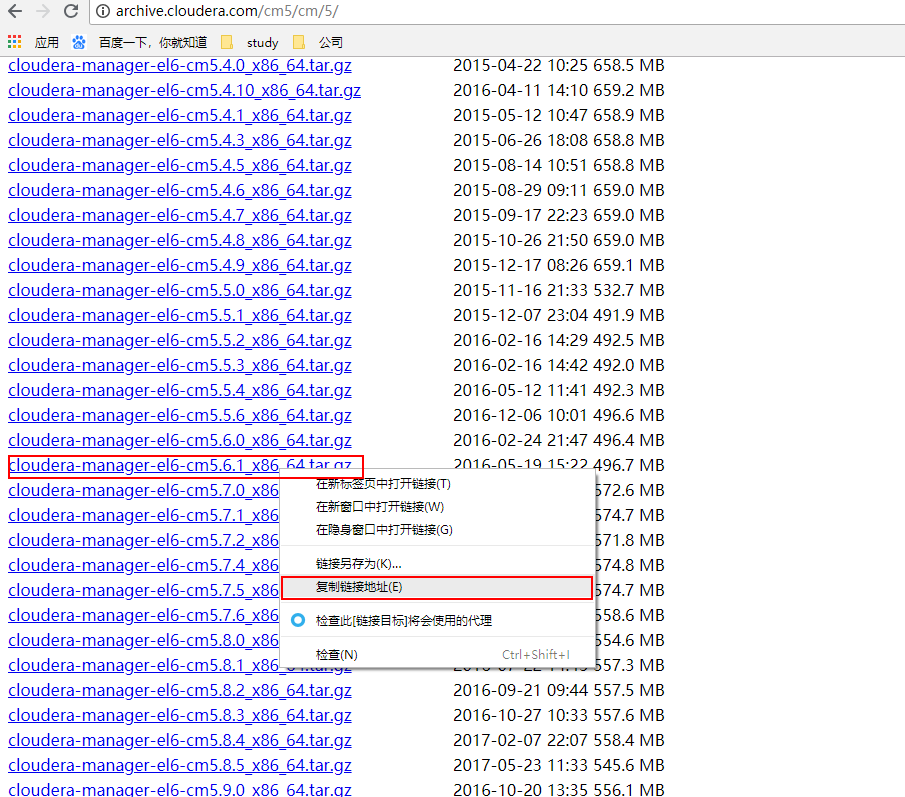This screenshot has width=905, height=797.
Task: Click date text 2015-08-29 09:11
Action: point(521,190)
